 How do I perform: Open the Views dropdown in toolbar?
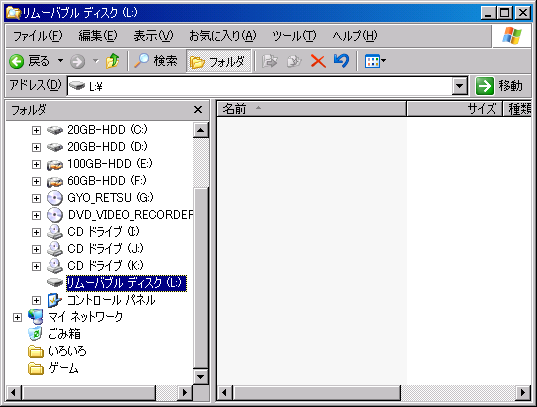375,61
